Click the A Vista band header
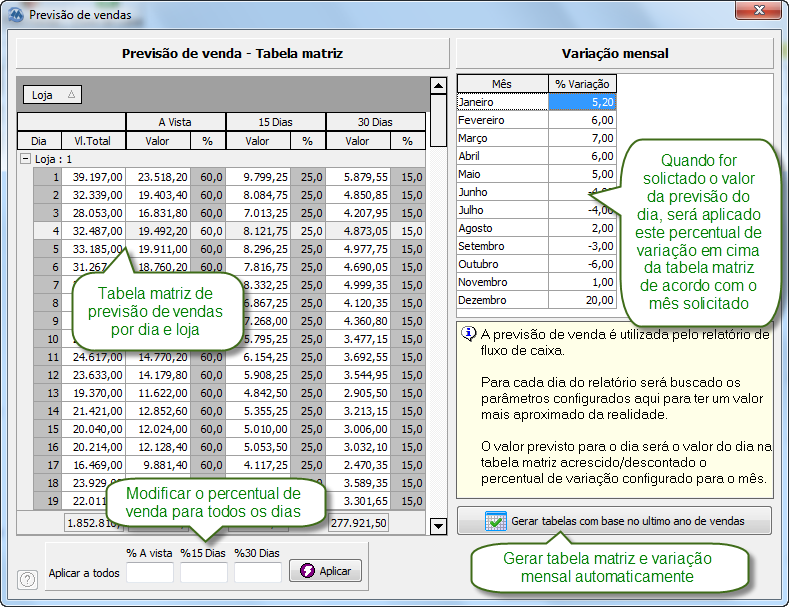 176,122
